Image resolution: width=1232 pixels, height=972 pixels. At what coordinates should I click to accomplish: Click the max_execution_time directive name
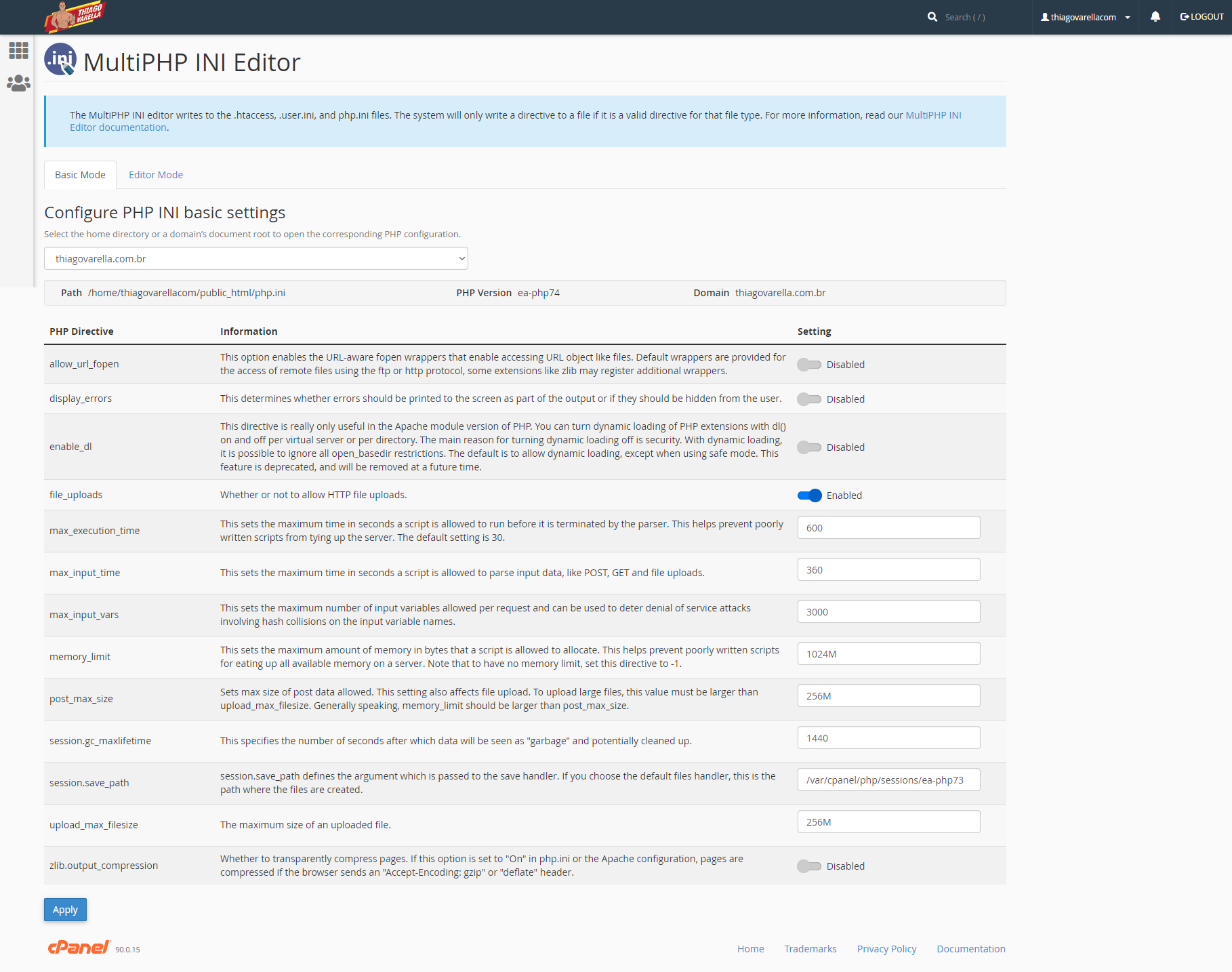[95, 531]
